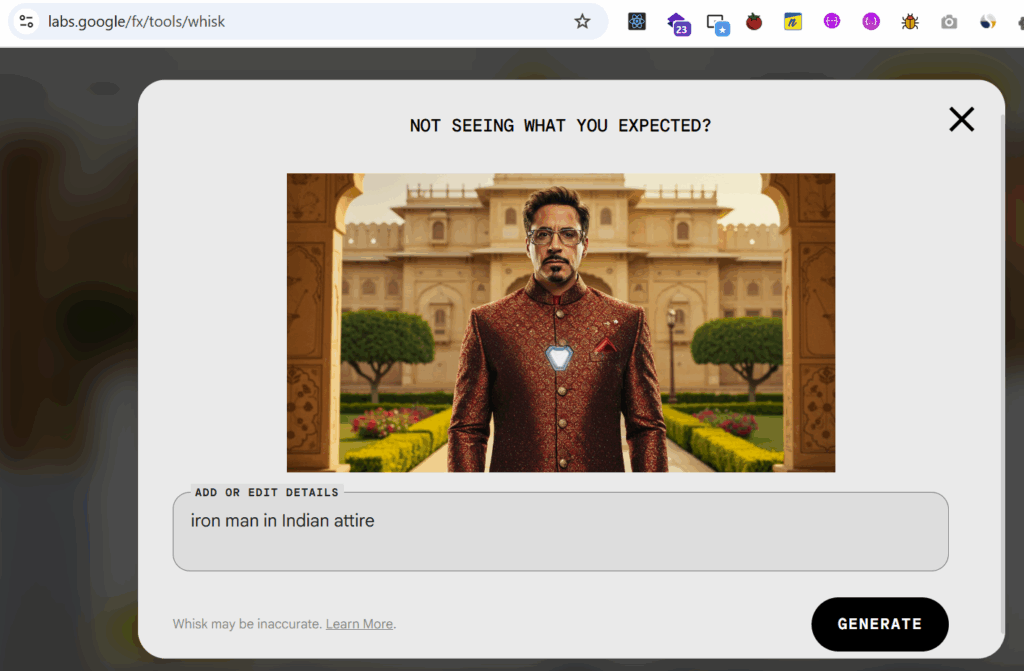The height and width of the screenshot is (671, 1024).
Task: Open the first purple braces extension icon
Action: click(832, 21)
